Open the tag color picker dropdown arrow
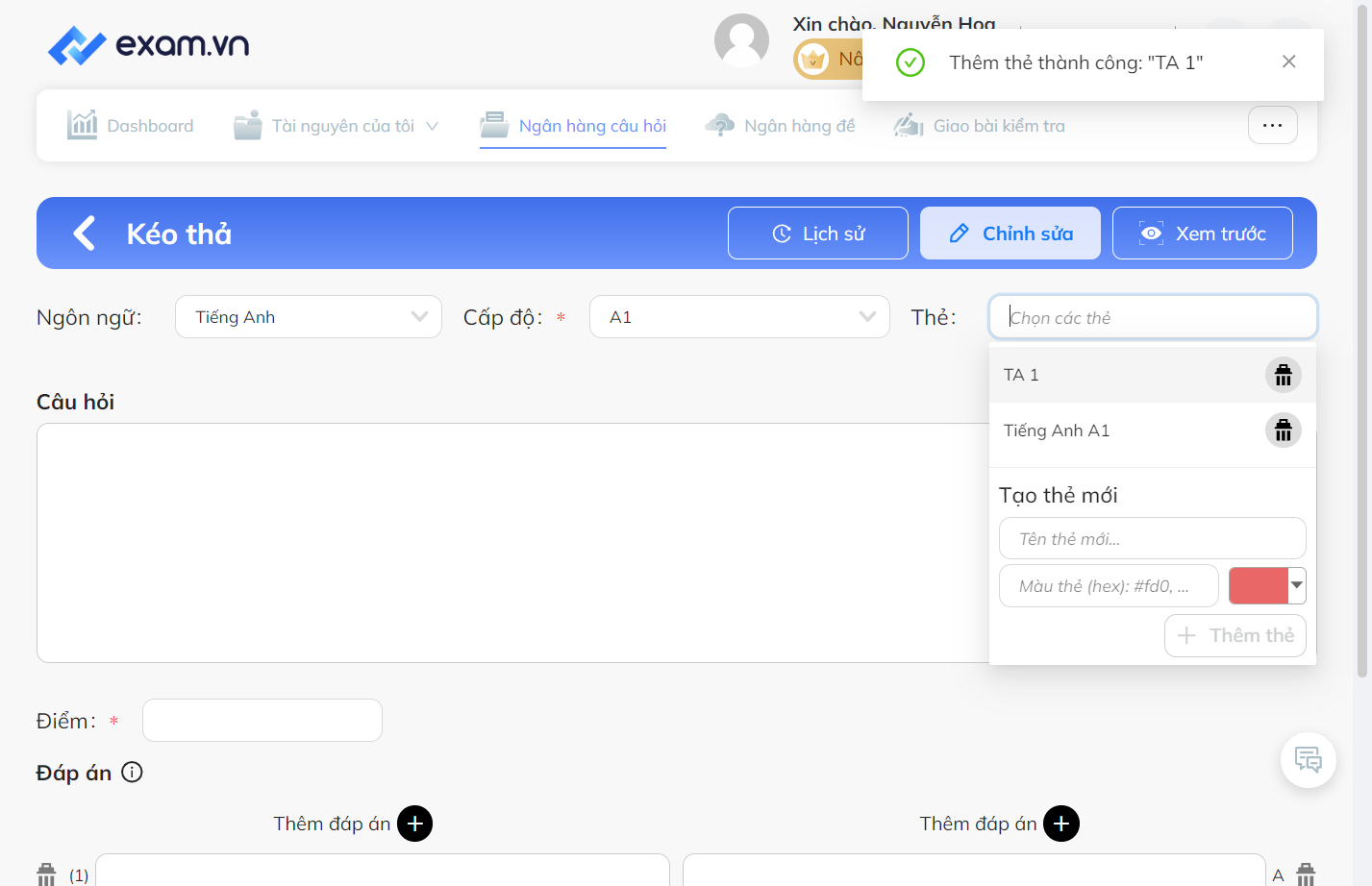1372x886 pixels. coord(1297,585)
